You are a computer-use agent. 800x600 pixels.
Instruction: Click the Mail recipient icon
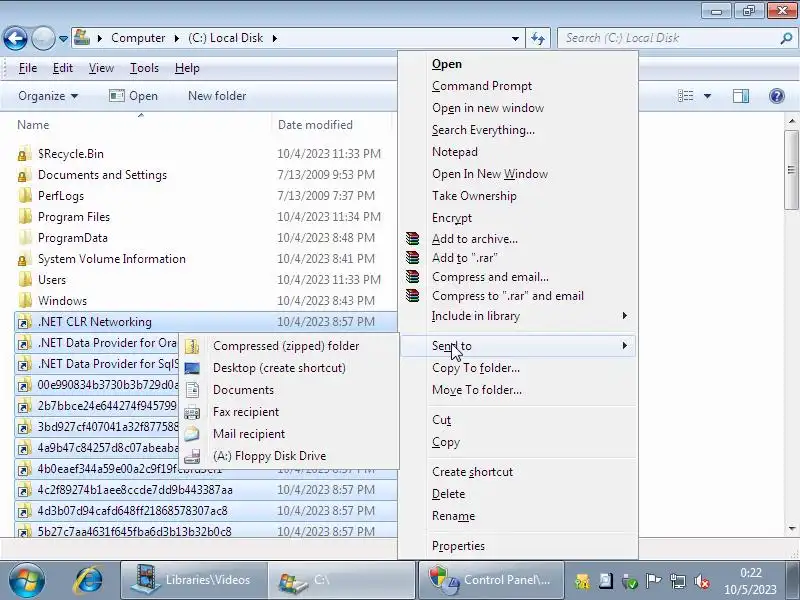(192, 434)
